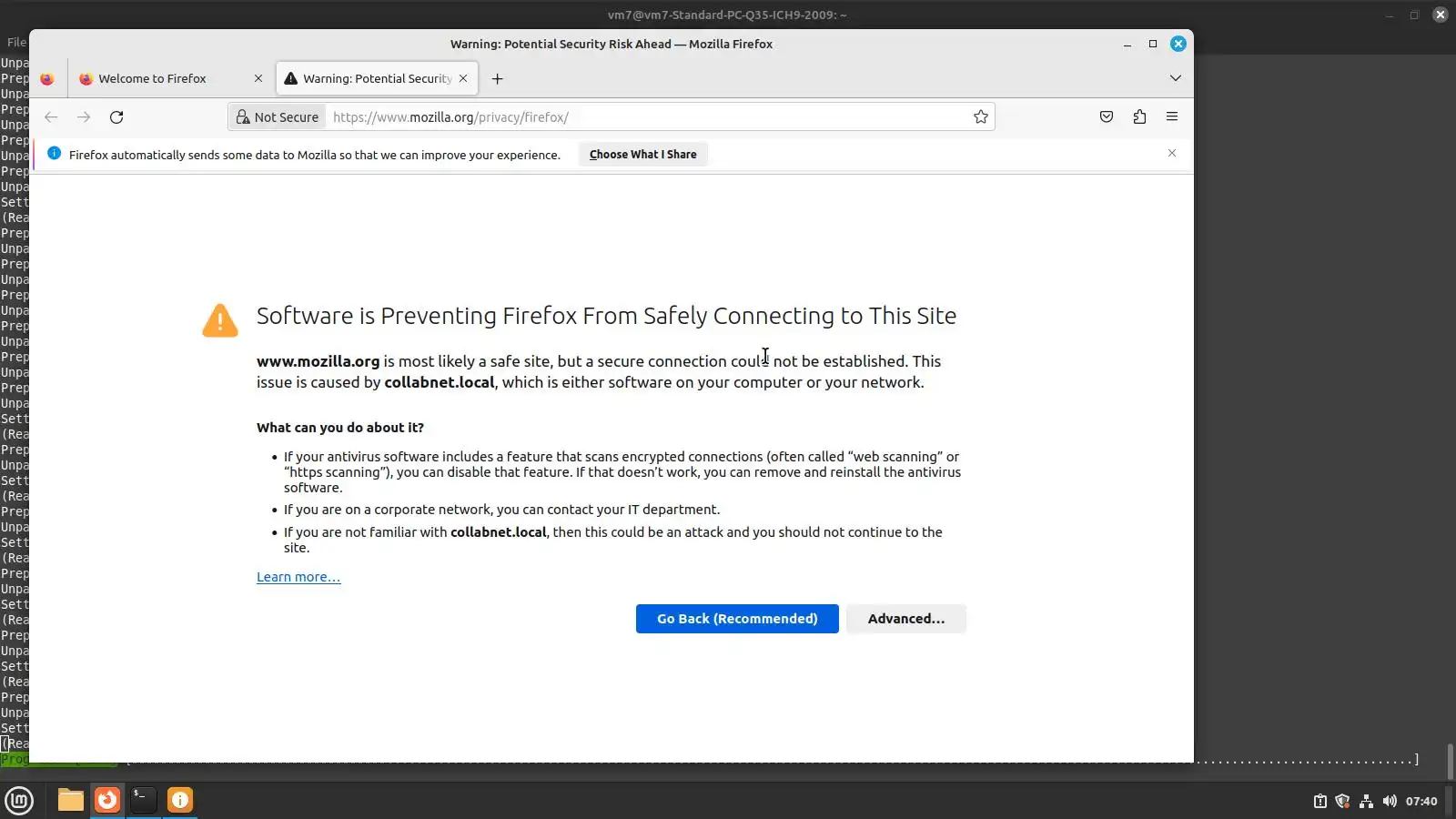Open the volume speaker tray icon
This screenshot has width=1456, height=819.
(1390, 802)
